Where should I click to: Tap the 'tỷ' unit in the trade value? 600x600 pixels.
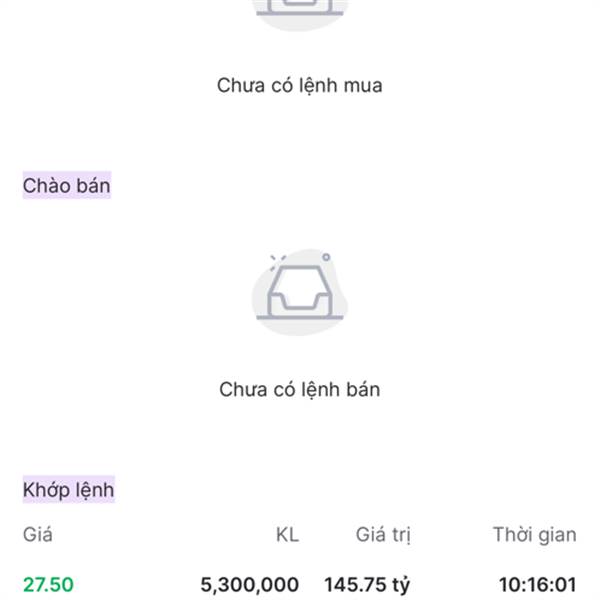399,585
